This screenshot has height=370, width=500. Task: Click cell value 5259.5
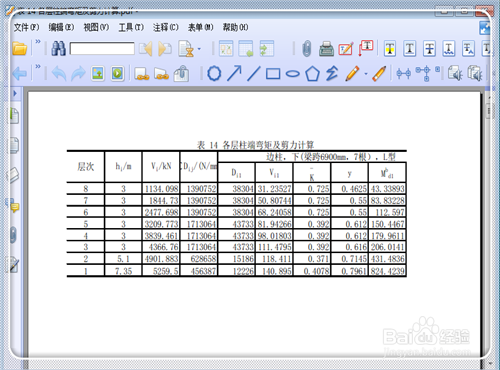[166, 271]
